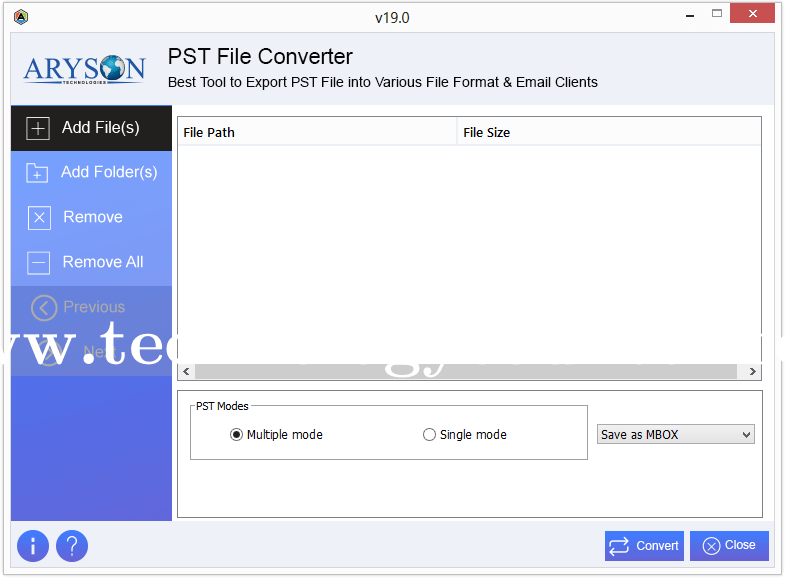Minimize the PST File Converter window
Viewport: 786px width, 578px height.
690,15
